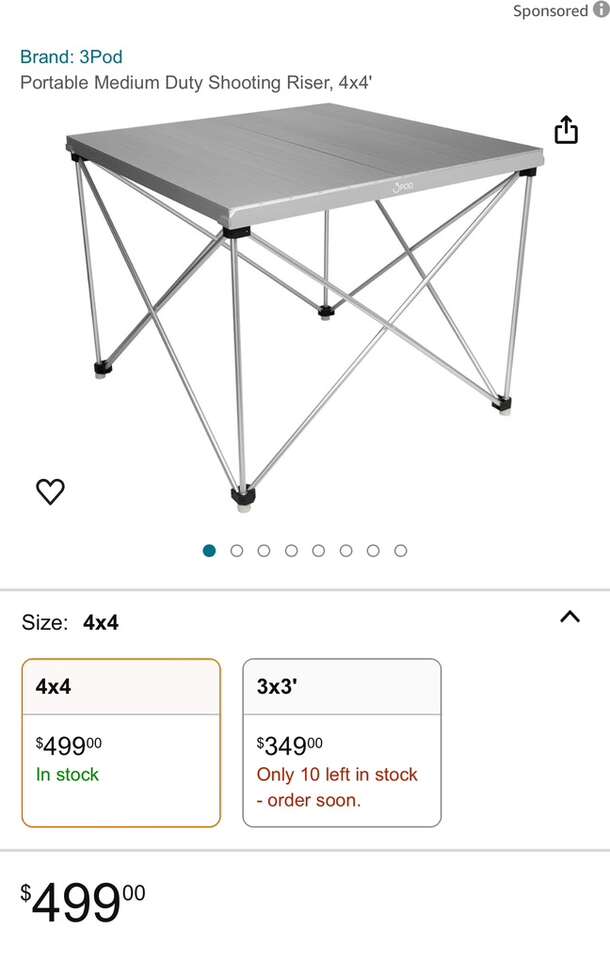This screenshot has height=960, width=610.
Task: Tap the large $499 price
Action: coord(83,903)
